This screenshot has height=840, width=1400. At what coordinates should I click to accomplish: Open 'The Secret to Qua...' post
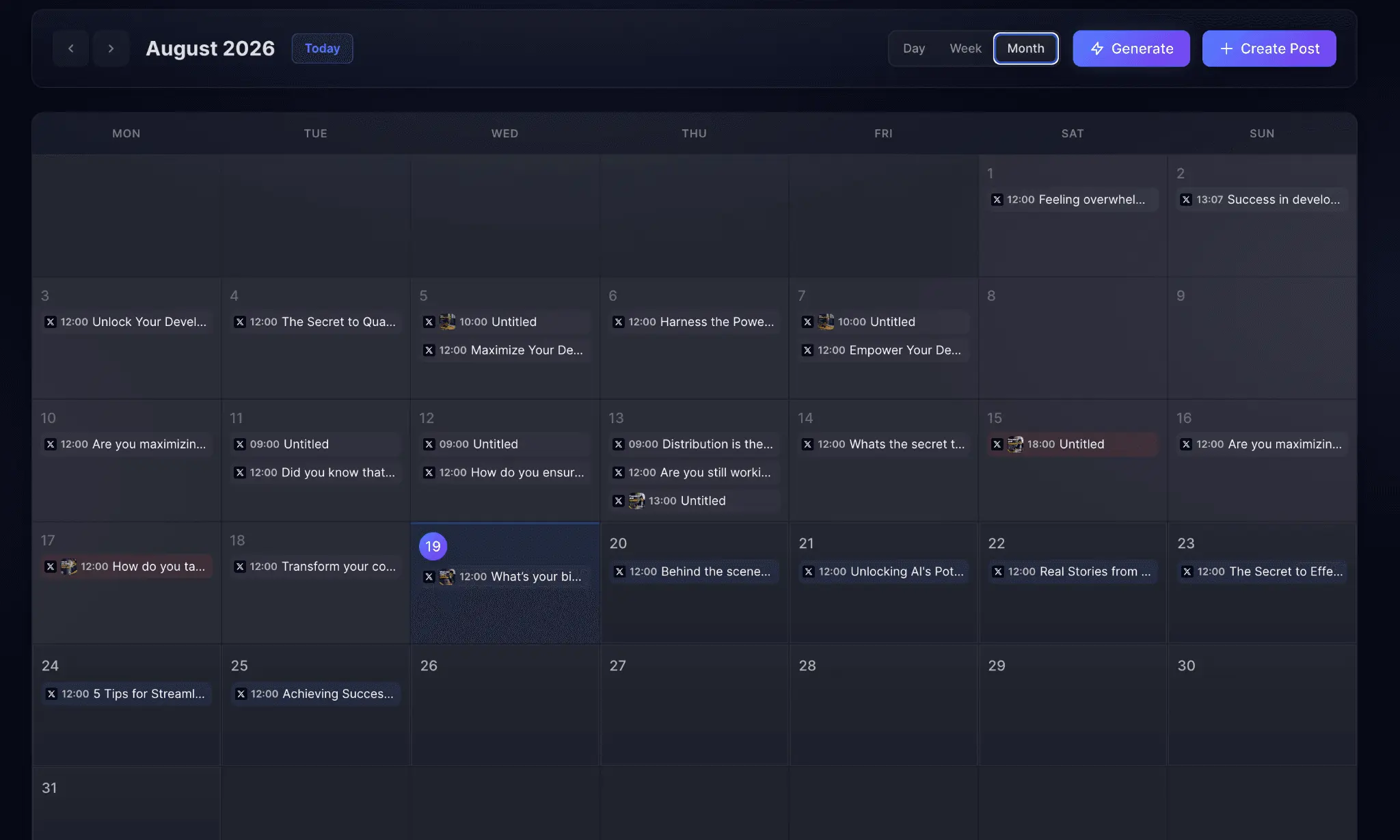(316, 322)
